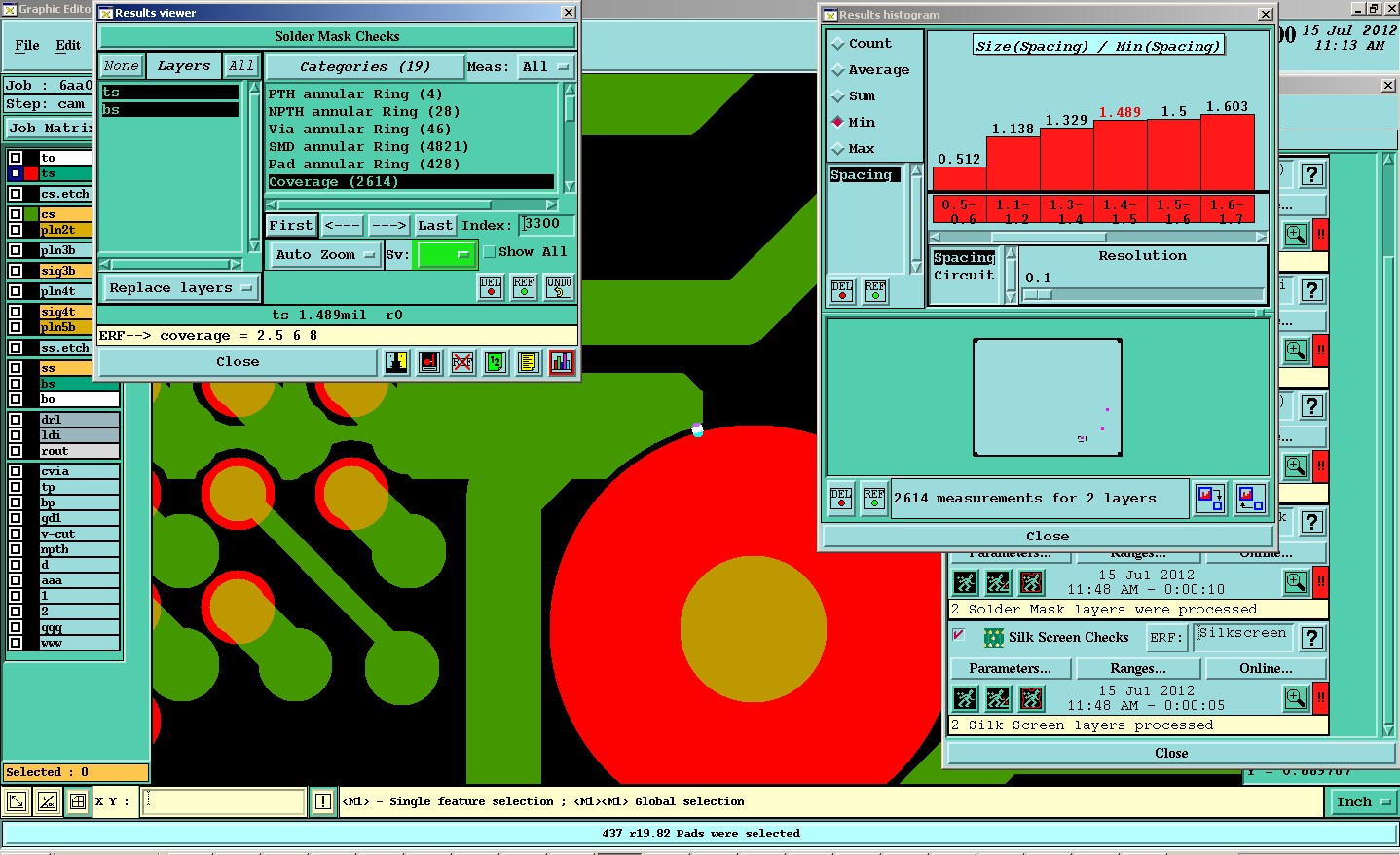
Task: Click DEL icon beside measurements count text
Action: [841, 499]
